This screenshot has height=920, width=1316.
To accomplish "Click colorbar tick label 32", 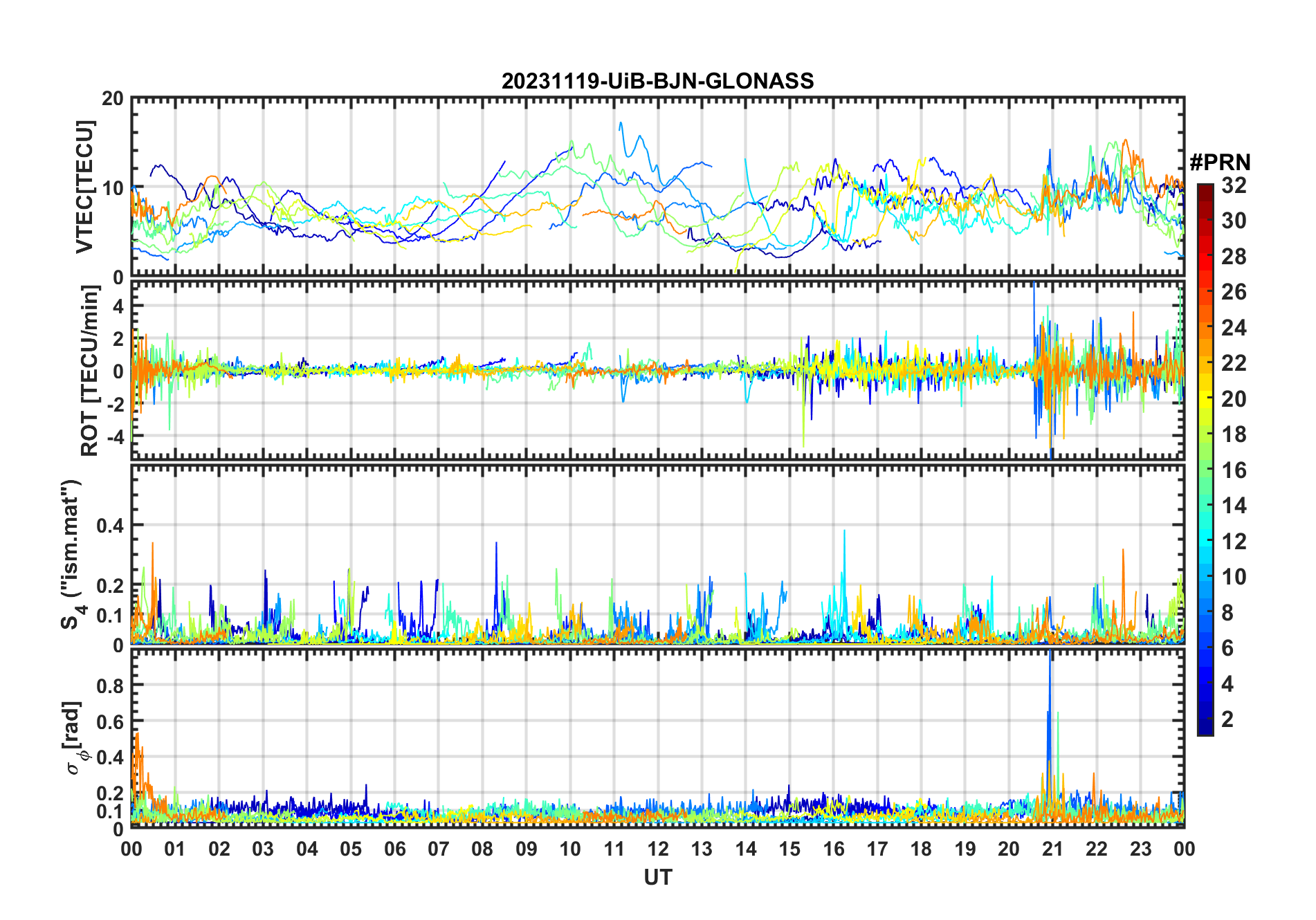I will (1234, 185).
